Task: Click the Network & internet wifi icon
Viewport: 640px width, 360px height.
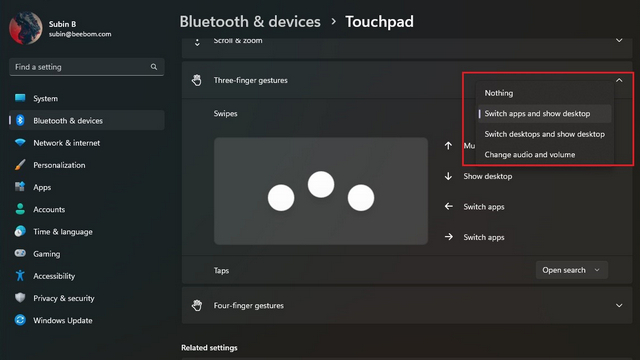Action: [x=20, y=142]
